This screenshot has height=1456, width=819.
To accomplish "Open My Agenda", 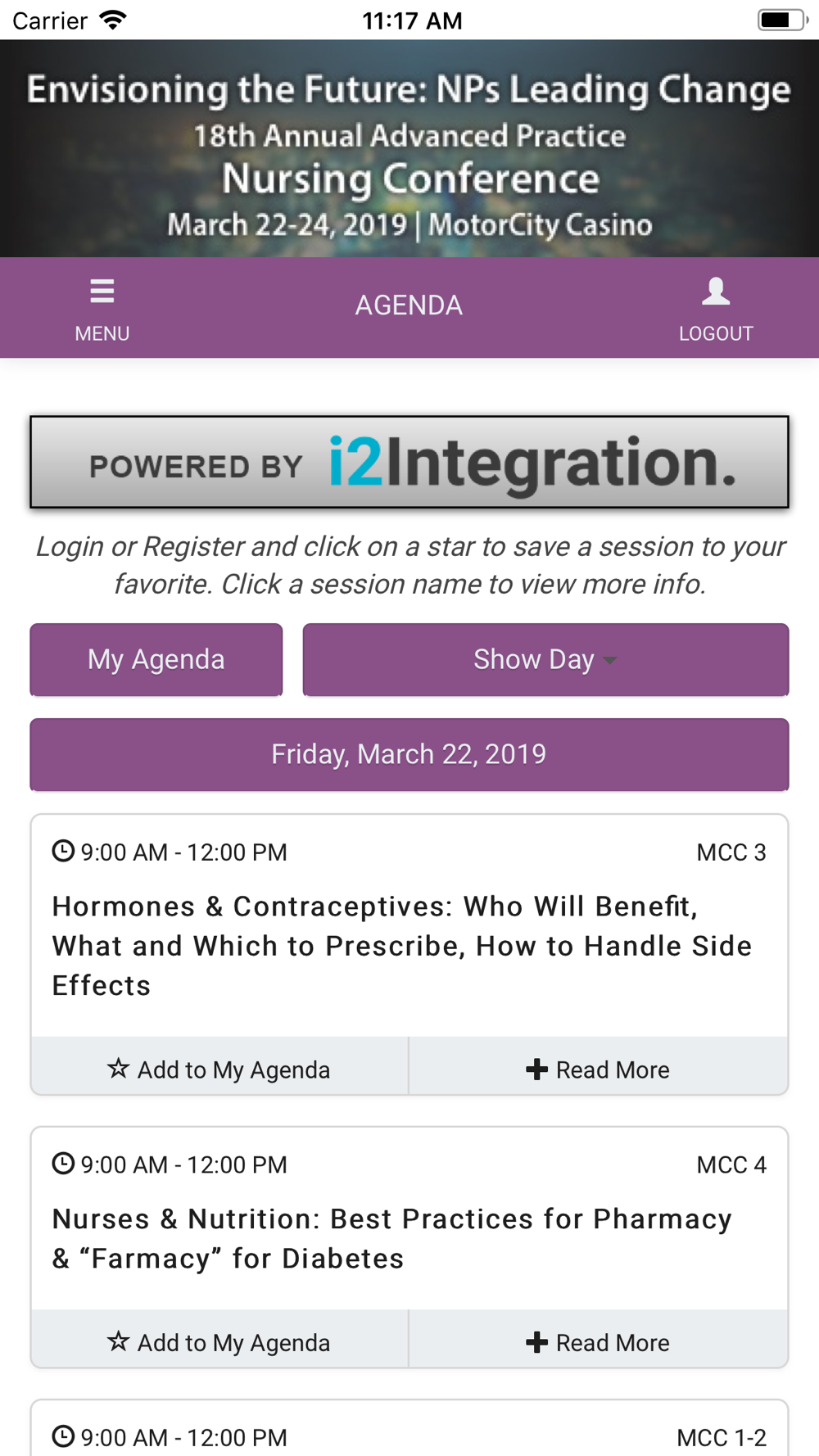I will [156, 659].
